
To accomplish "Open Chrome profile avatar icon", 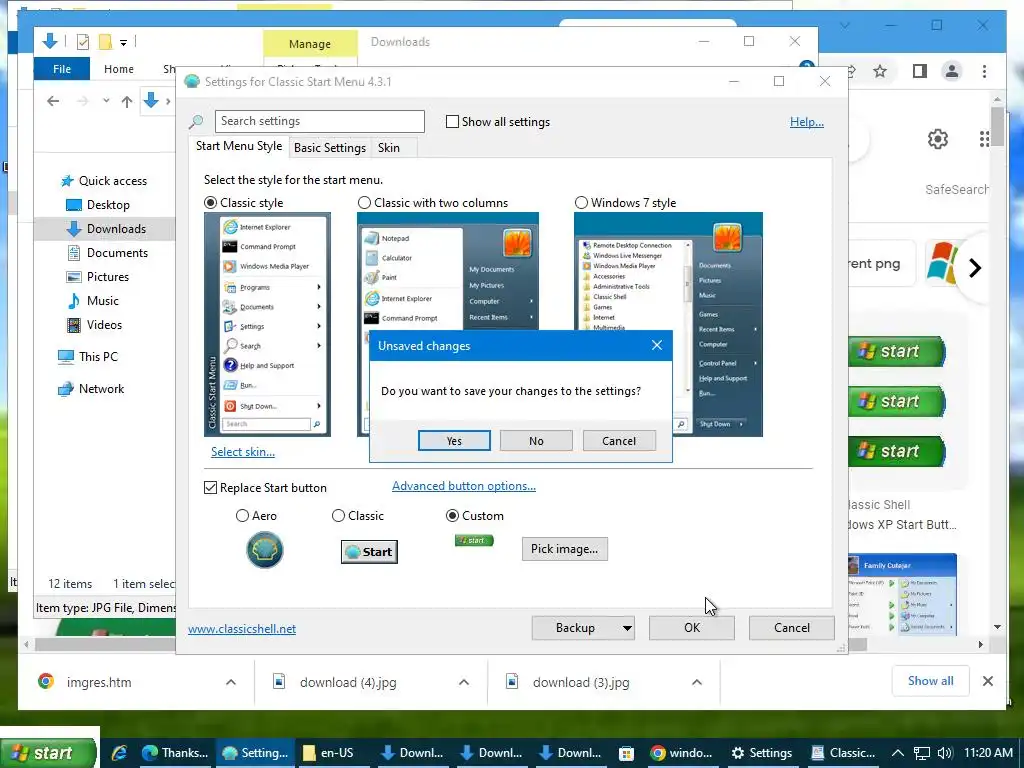I will pyautogui.click(x=952, y=71).
